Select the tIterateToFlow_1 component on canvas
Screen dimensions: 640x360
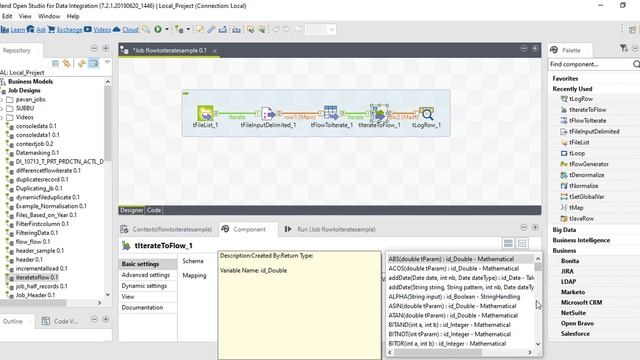[x=379, y=114]
